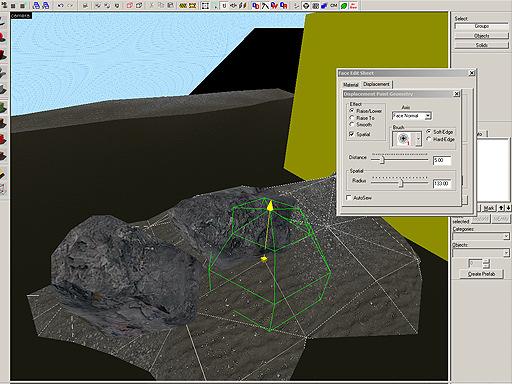Screen dimensions: 512x384
Task: Click the Solids select button
Action: [x=482, y=45]
